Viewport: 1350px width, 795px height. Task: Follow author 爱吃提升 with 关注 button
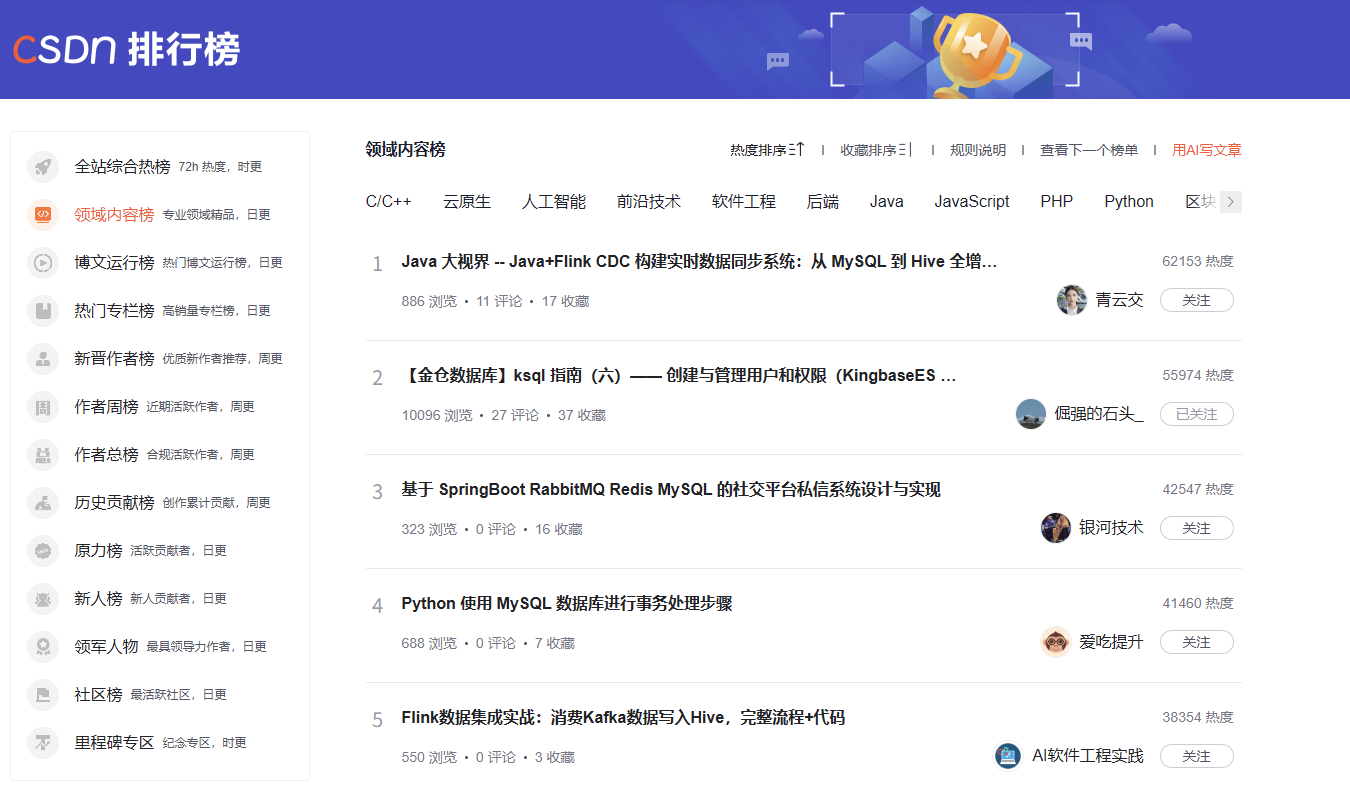[x=1197, y=642]
